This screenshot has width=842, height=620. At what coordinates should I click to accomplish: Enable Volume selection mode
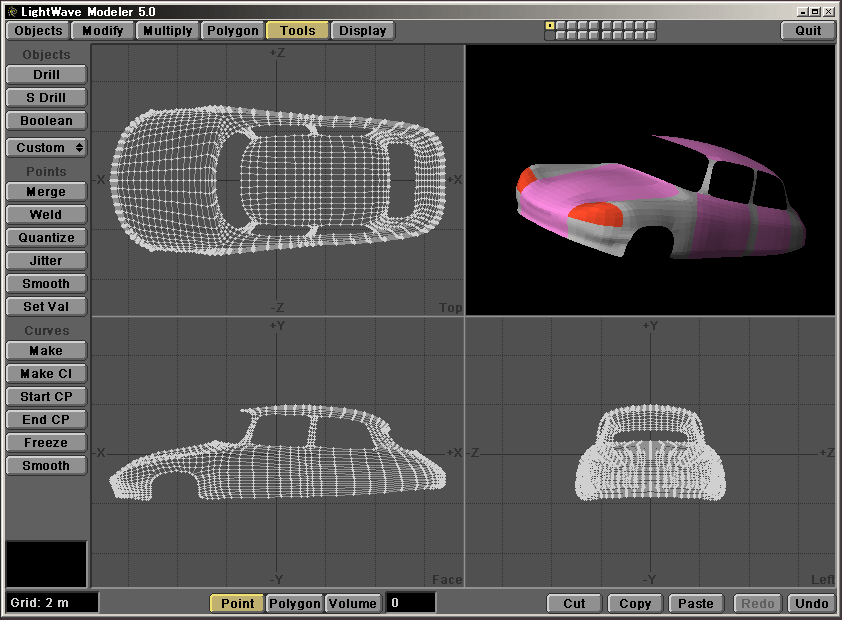pyautogui.click(x=353, y=603)
